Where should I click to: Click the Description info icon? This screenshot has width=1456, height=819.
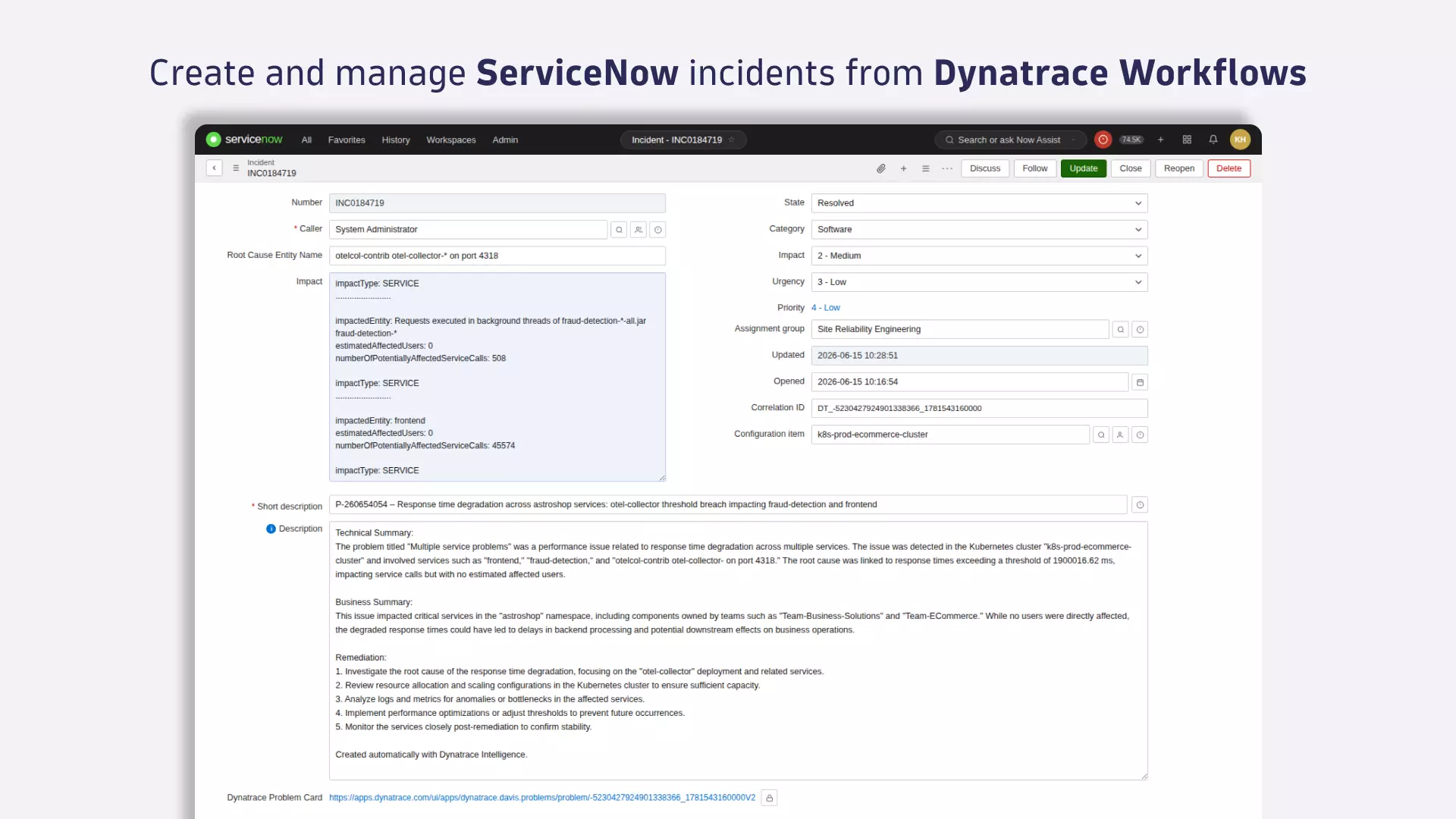pyautogui.click(x=271, y=529)
